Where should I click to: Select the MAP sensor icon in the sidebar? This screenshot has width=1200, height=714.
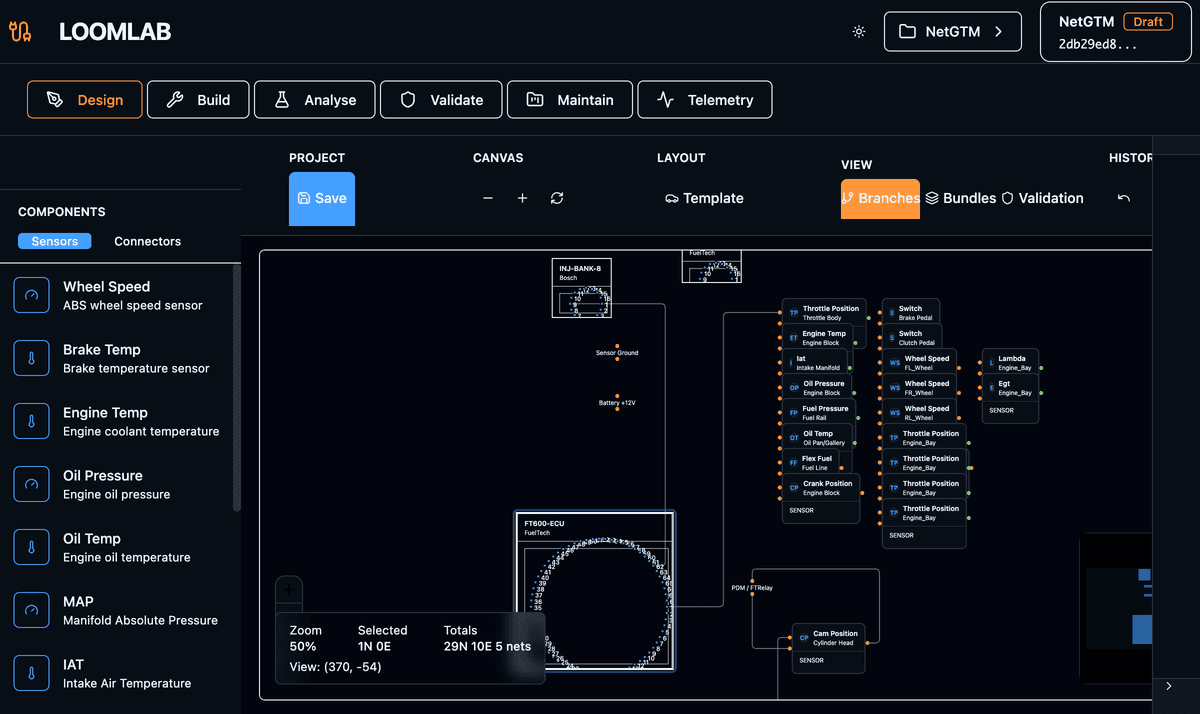point(31,610)
